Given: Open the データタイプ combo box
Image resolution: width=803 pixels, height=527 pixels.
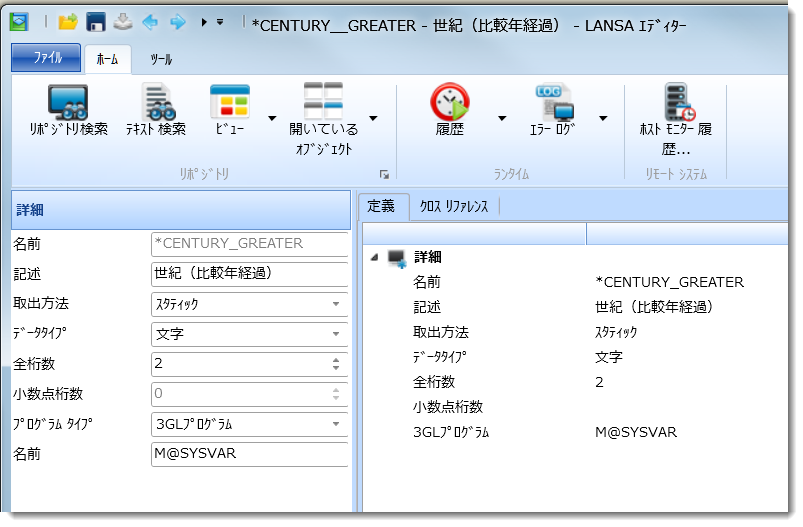Looking at the screenshot, I should pos(250,334).
